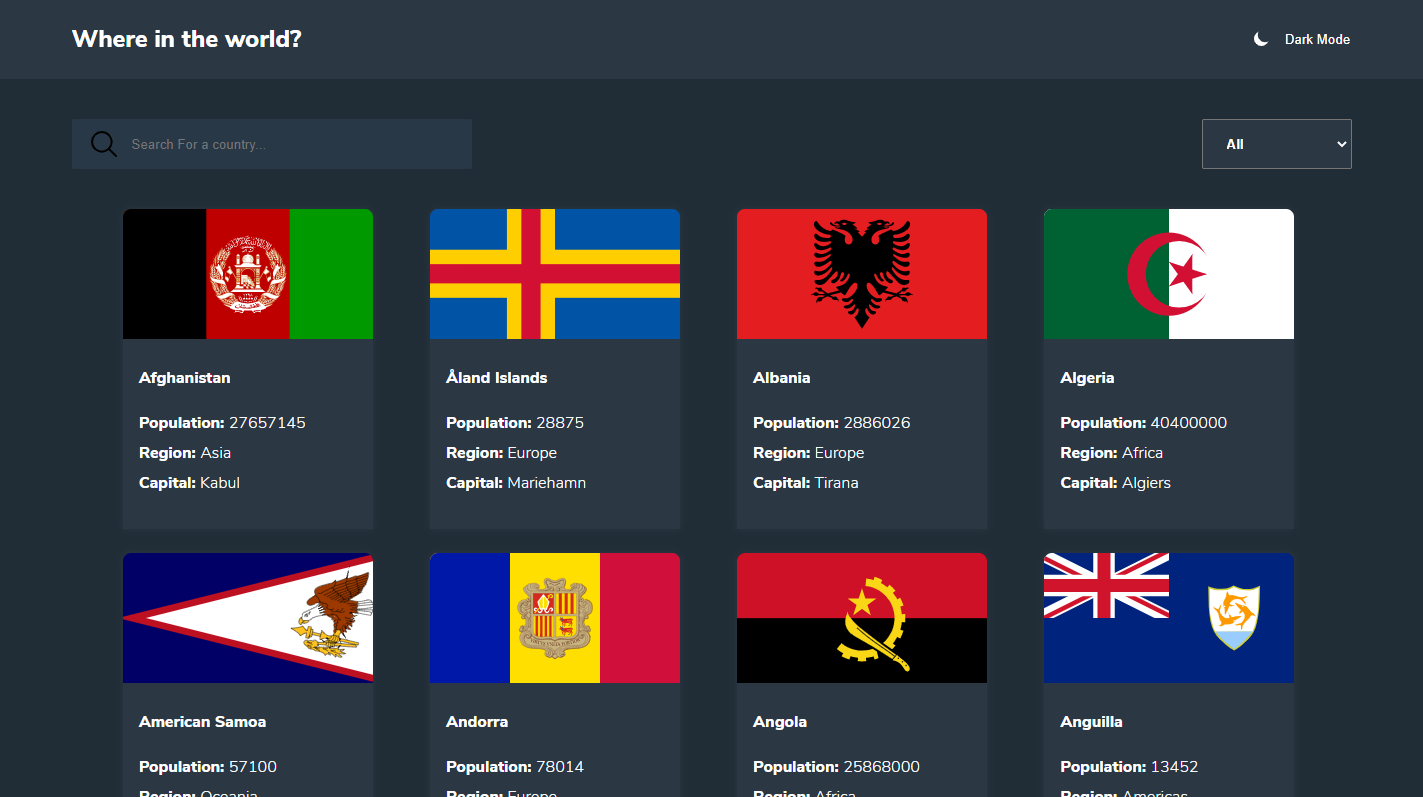1423x797 pixels.
Task: Click population value 25868000
Action: pos(881,767)
